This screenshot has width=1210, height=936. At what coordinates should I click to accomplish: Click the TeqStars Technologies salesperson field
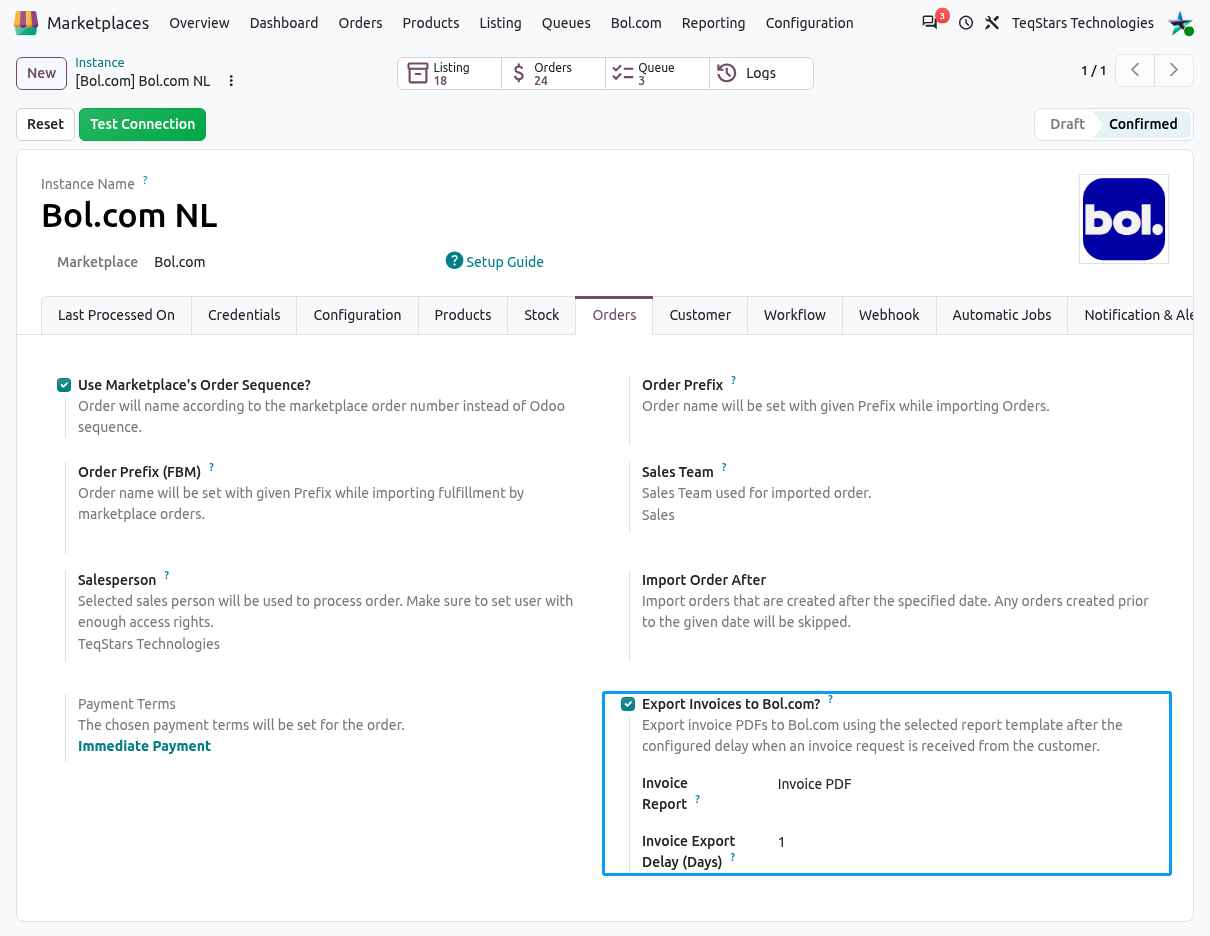click(149, 644)
